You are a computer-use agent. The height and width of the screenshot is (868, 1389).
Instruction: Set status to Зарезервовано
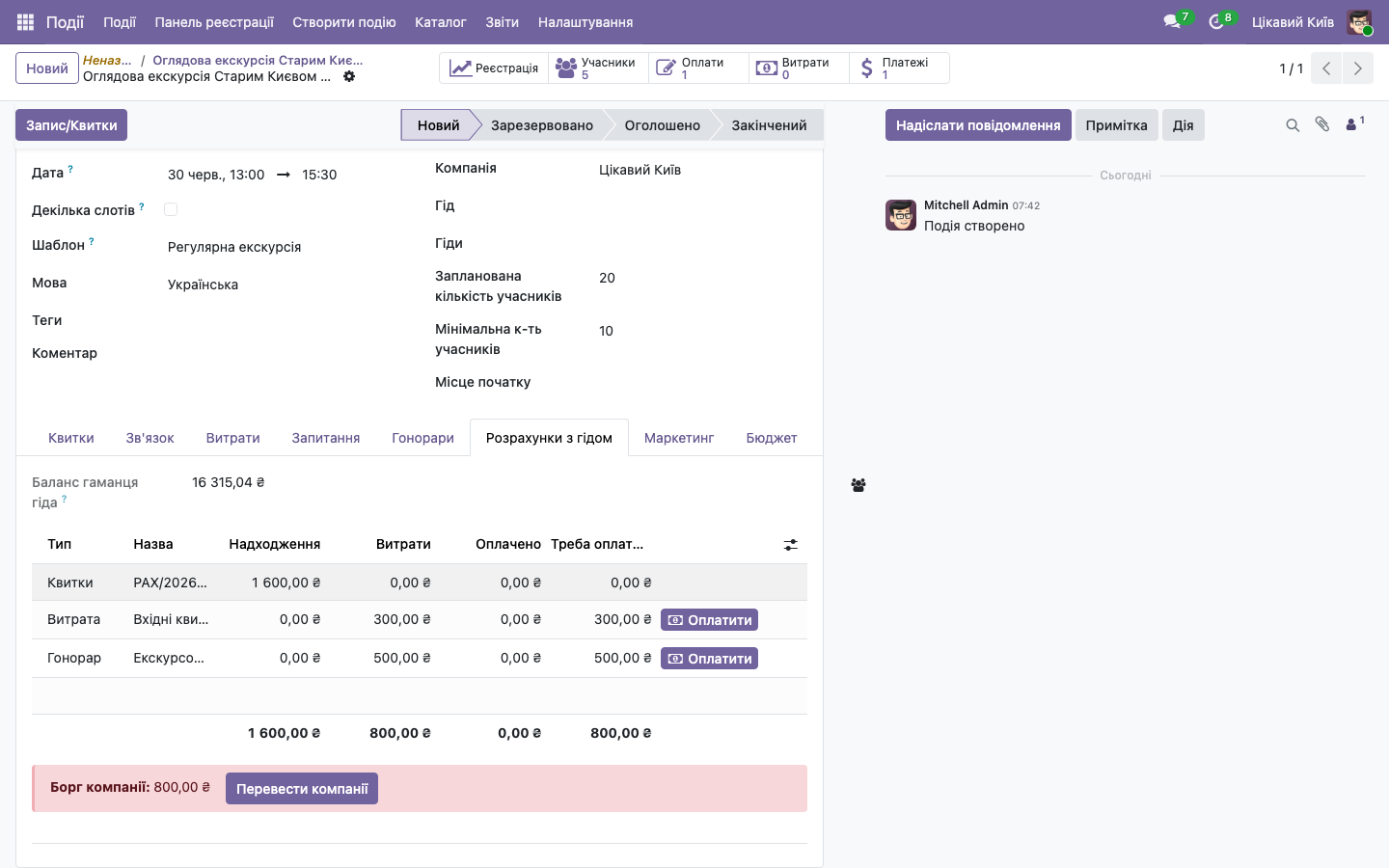542,125
